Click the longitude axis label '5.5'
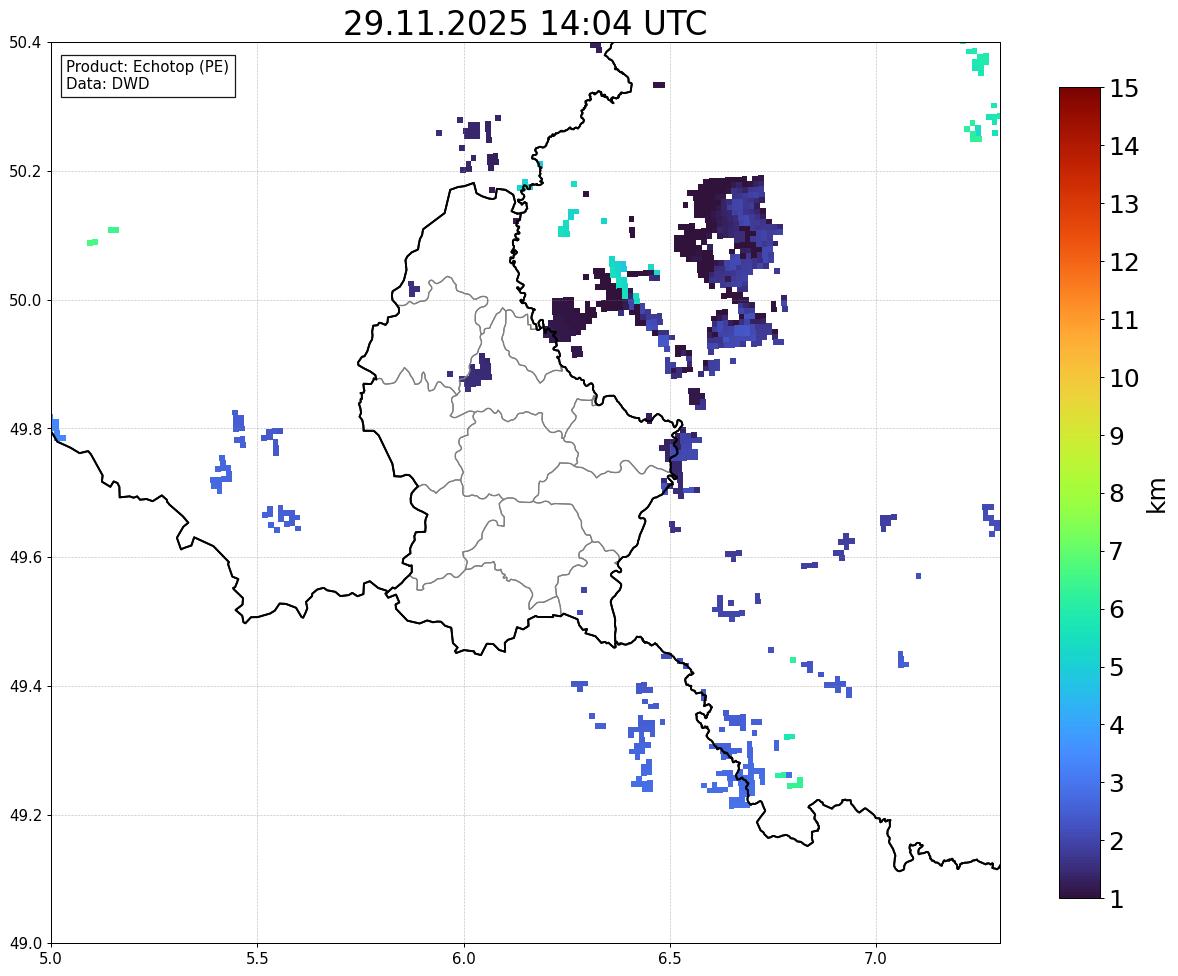 [x=258, y=959]
